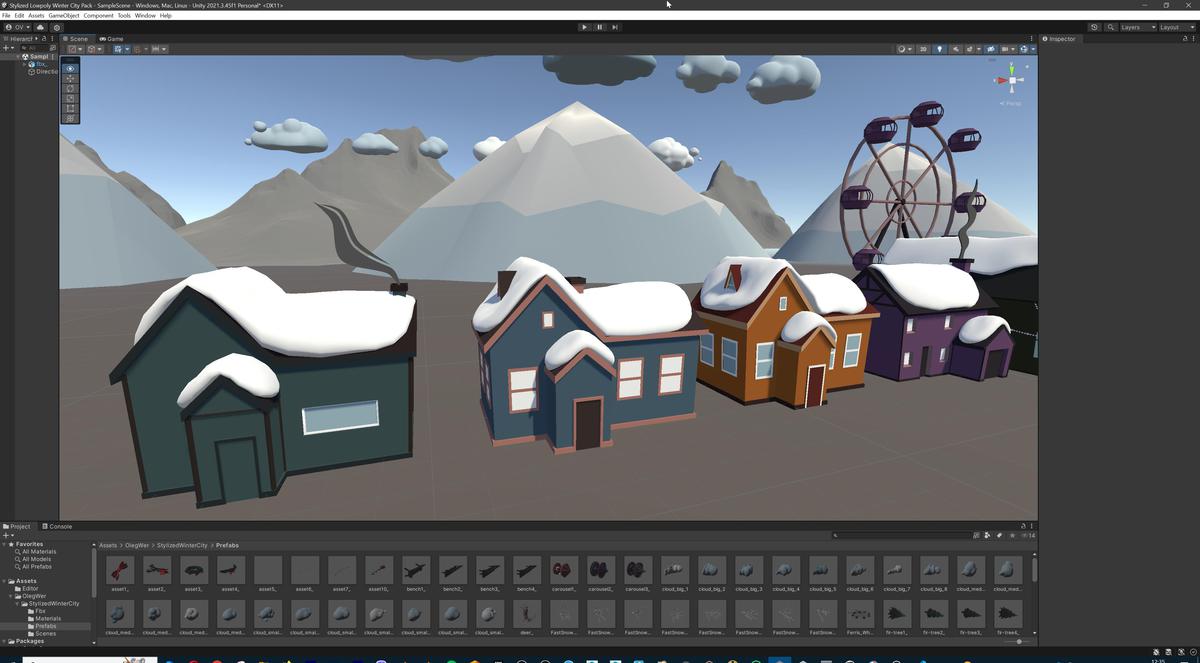Open the draw mode shading dropdown
Image resolution: width=1200 pixels, height=663 pixels.
(904, 49)
